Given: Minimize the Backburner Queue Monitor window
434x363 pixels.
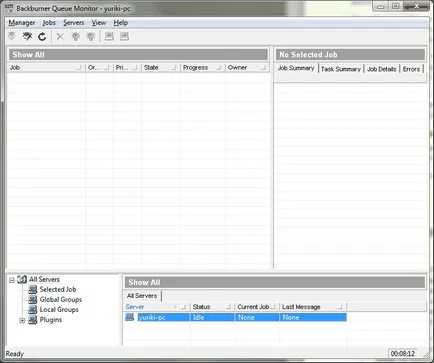Looking at the screenshot, I should click(380, 6).
